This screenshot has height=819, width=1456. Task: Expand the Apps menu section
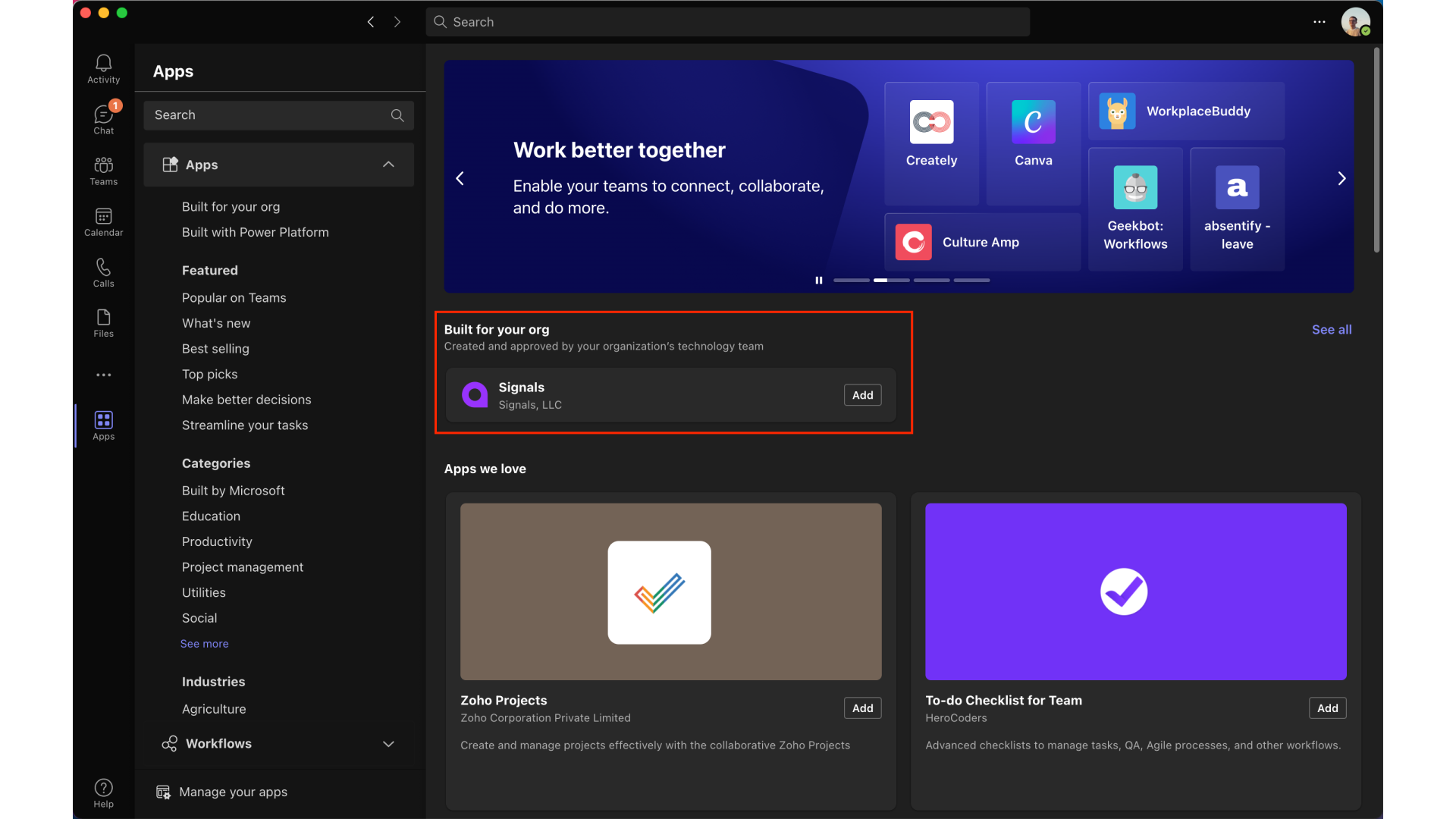[389, 164]
